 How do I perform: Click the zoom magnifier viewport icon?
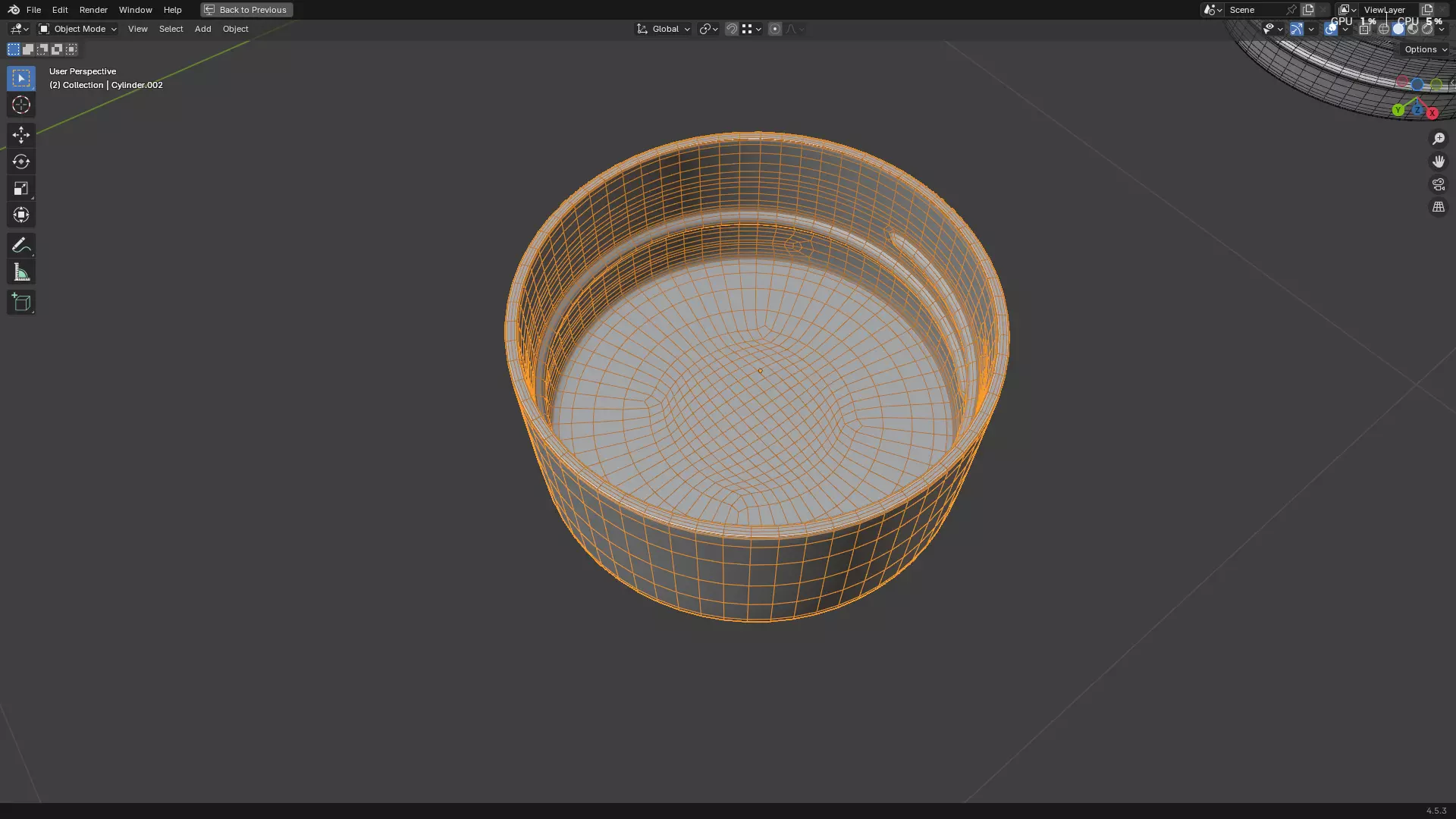[1438, 139]
